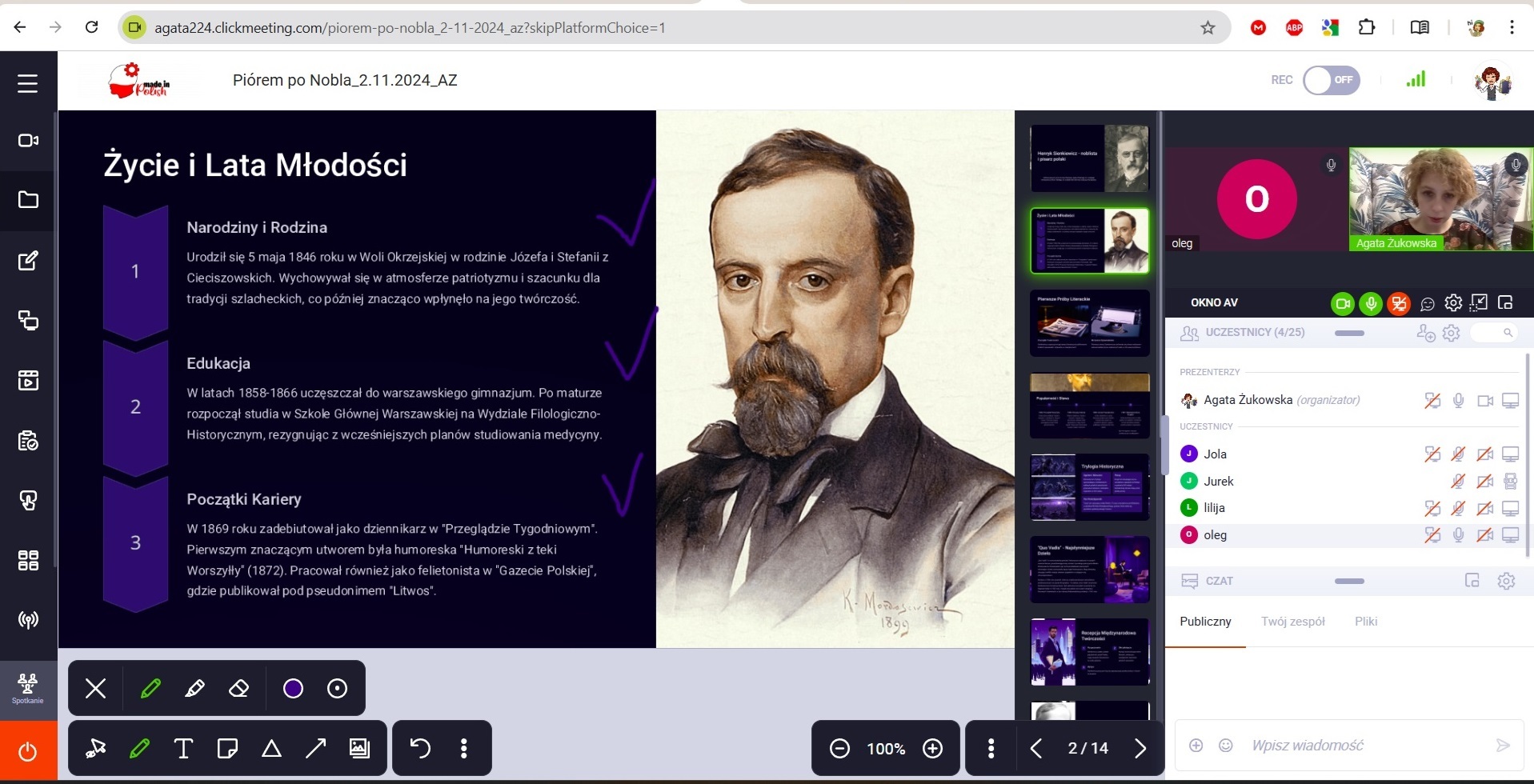Toggle Jurek's camera permission

[1485, 482]
